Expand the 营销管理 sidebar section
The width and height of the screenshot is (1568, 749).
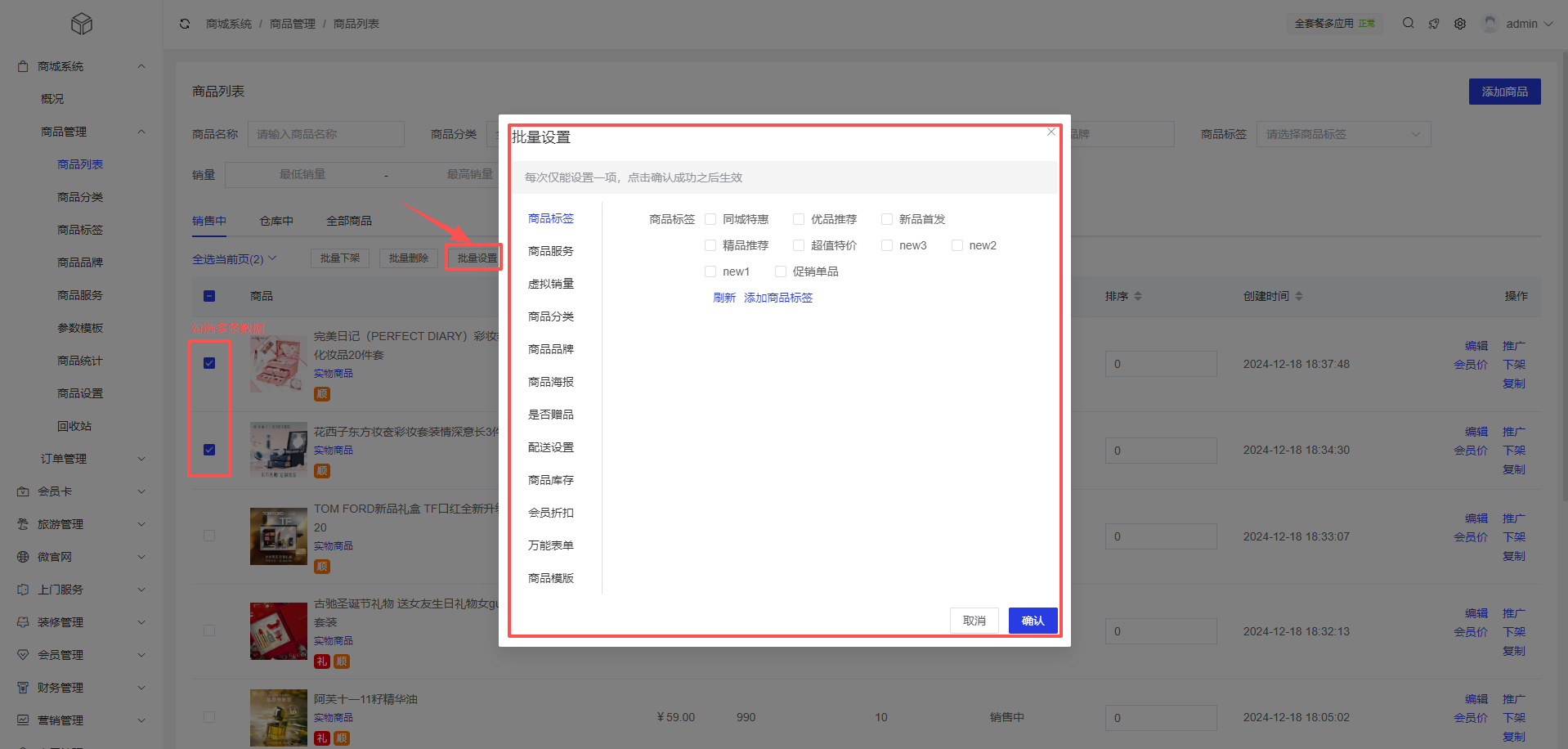(x=82, y=720)
